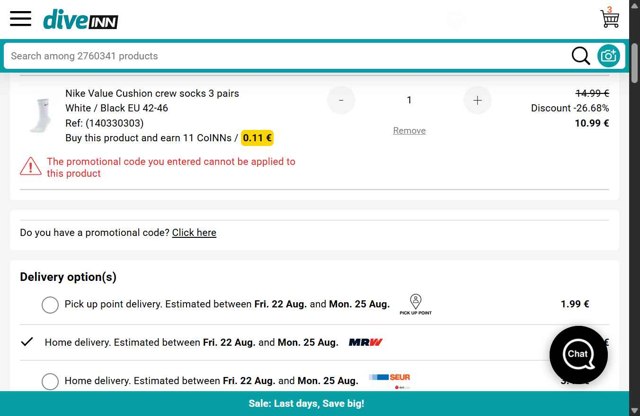640x416 pixels.
Task: Click the 10.99 € discounted price
Action: [x=592, y=123]
